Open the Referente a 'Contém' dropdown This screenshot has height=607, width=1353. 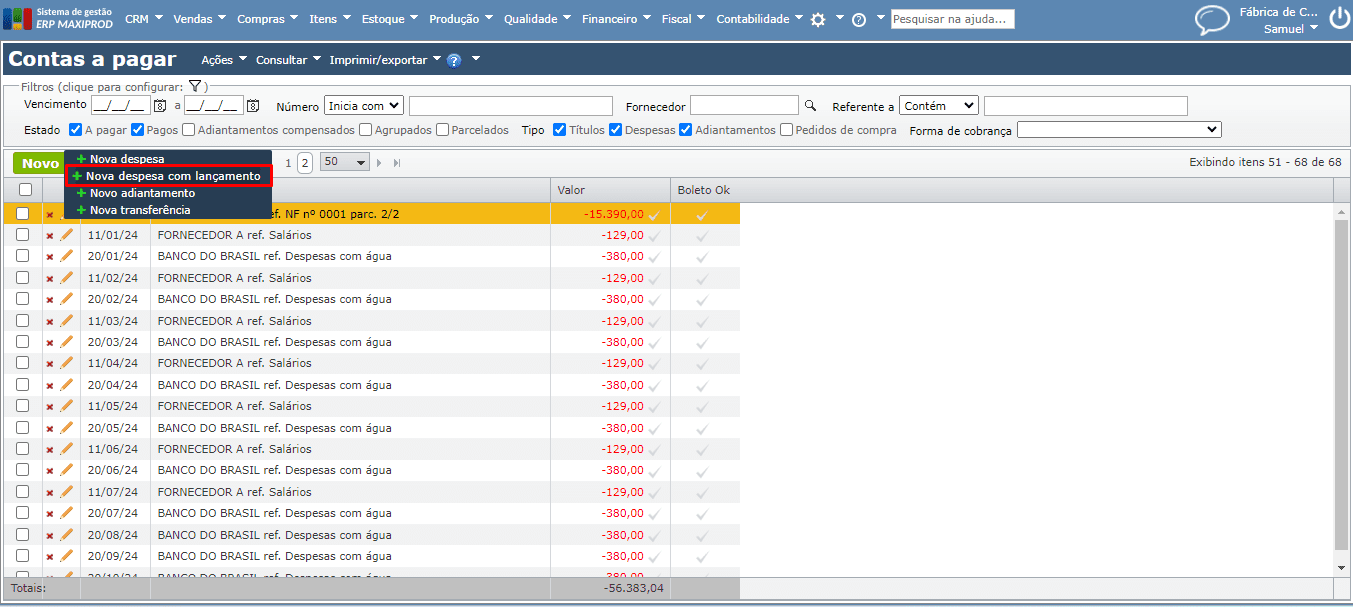(939, 106)
